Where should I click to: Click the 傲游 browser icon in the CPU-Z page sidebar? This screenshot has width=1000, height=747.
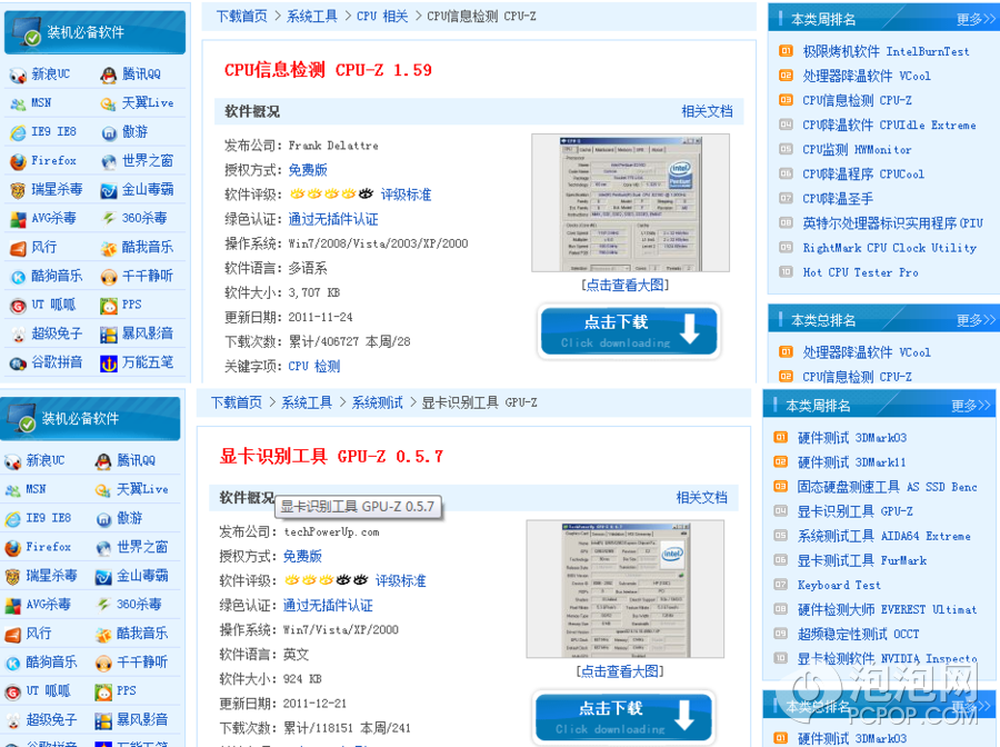click(x=109, y=133)
